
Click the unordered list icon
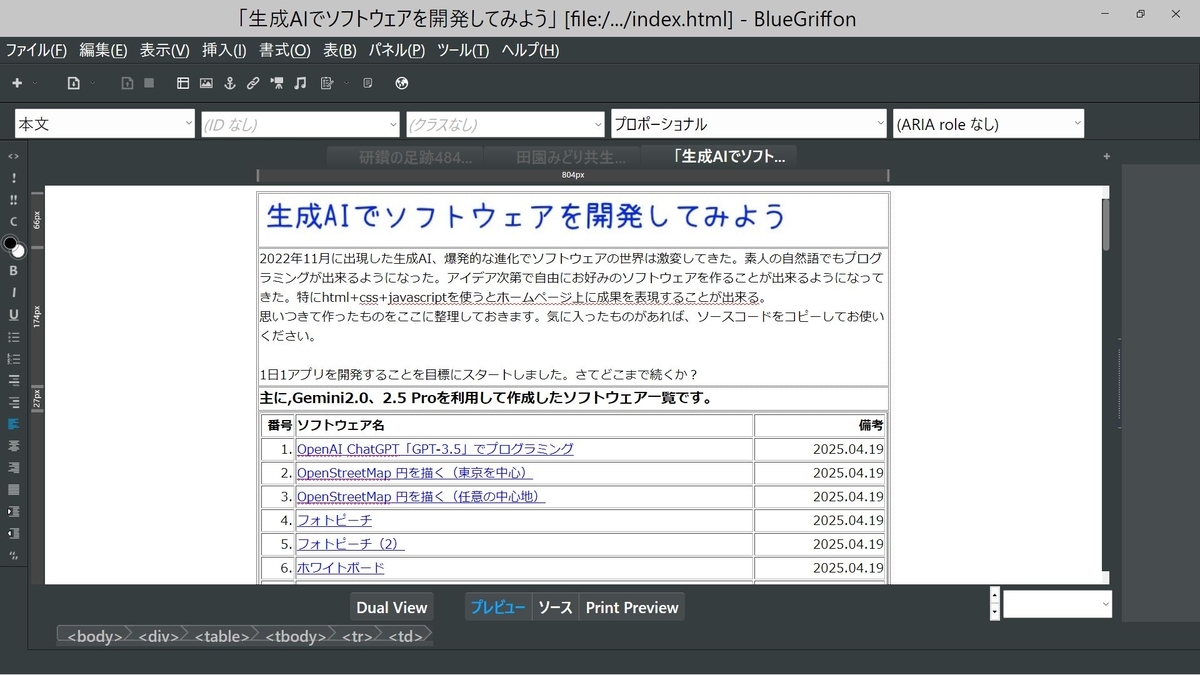coord(14,337)
